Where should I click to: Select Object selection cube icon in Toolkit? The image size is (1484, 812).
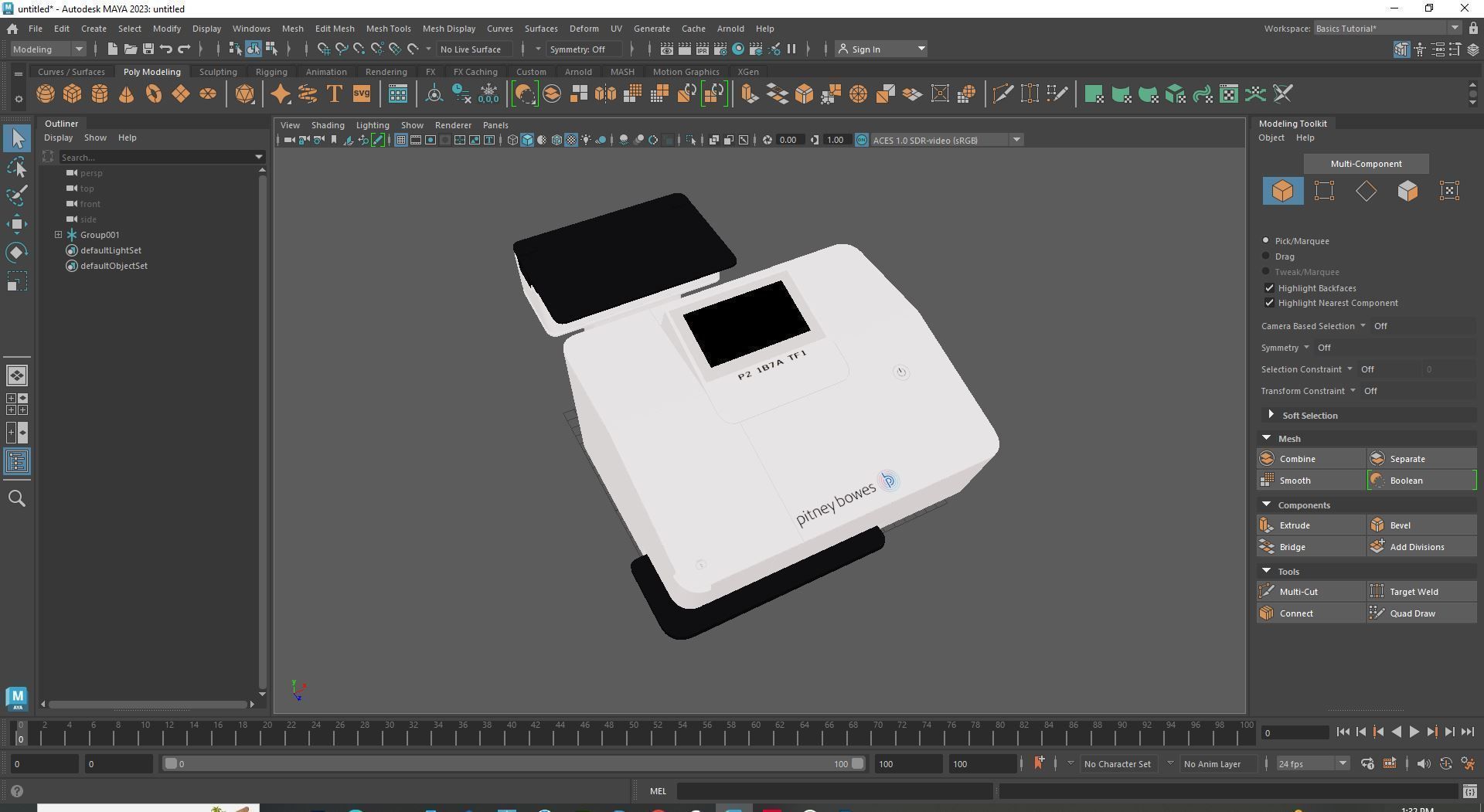coord(1283,191)
